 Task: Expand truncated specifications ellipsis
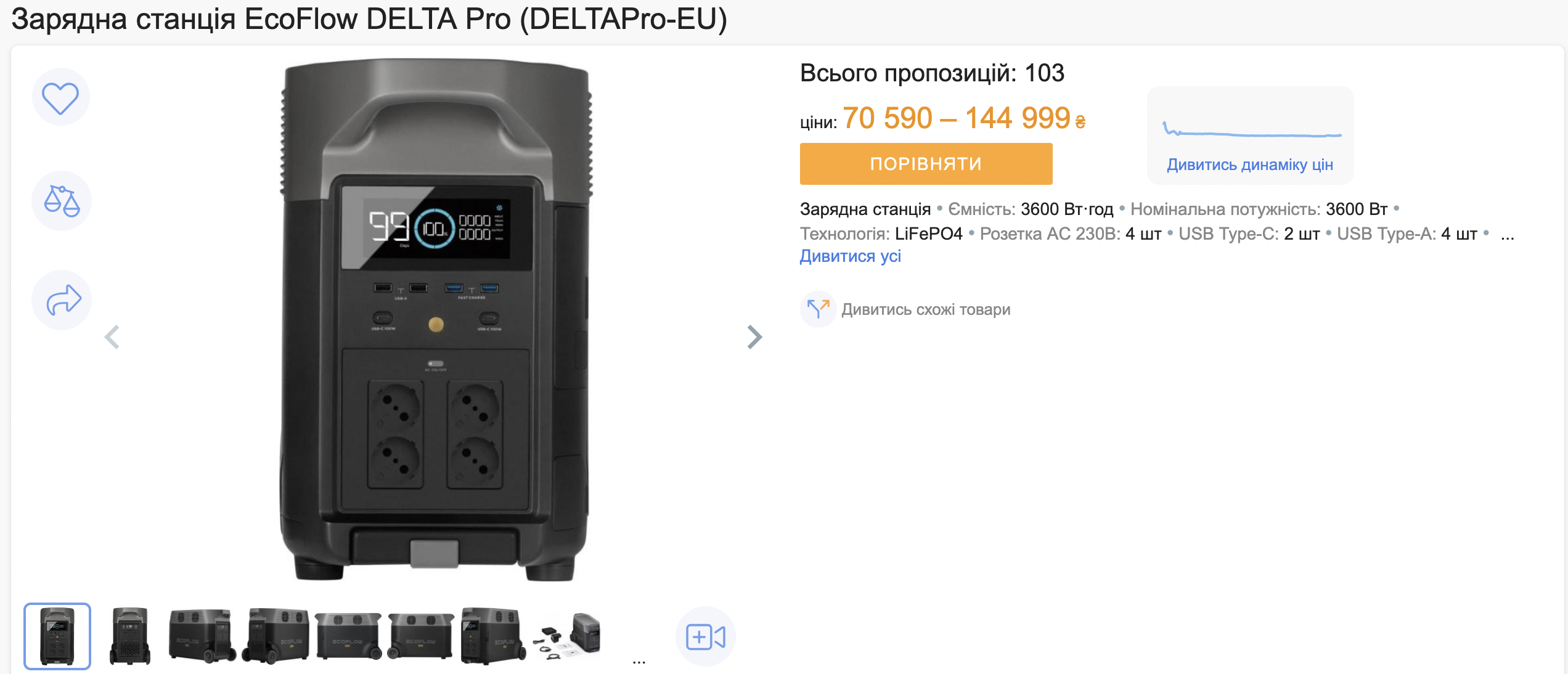(x=1507, y=235)
